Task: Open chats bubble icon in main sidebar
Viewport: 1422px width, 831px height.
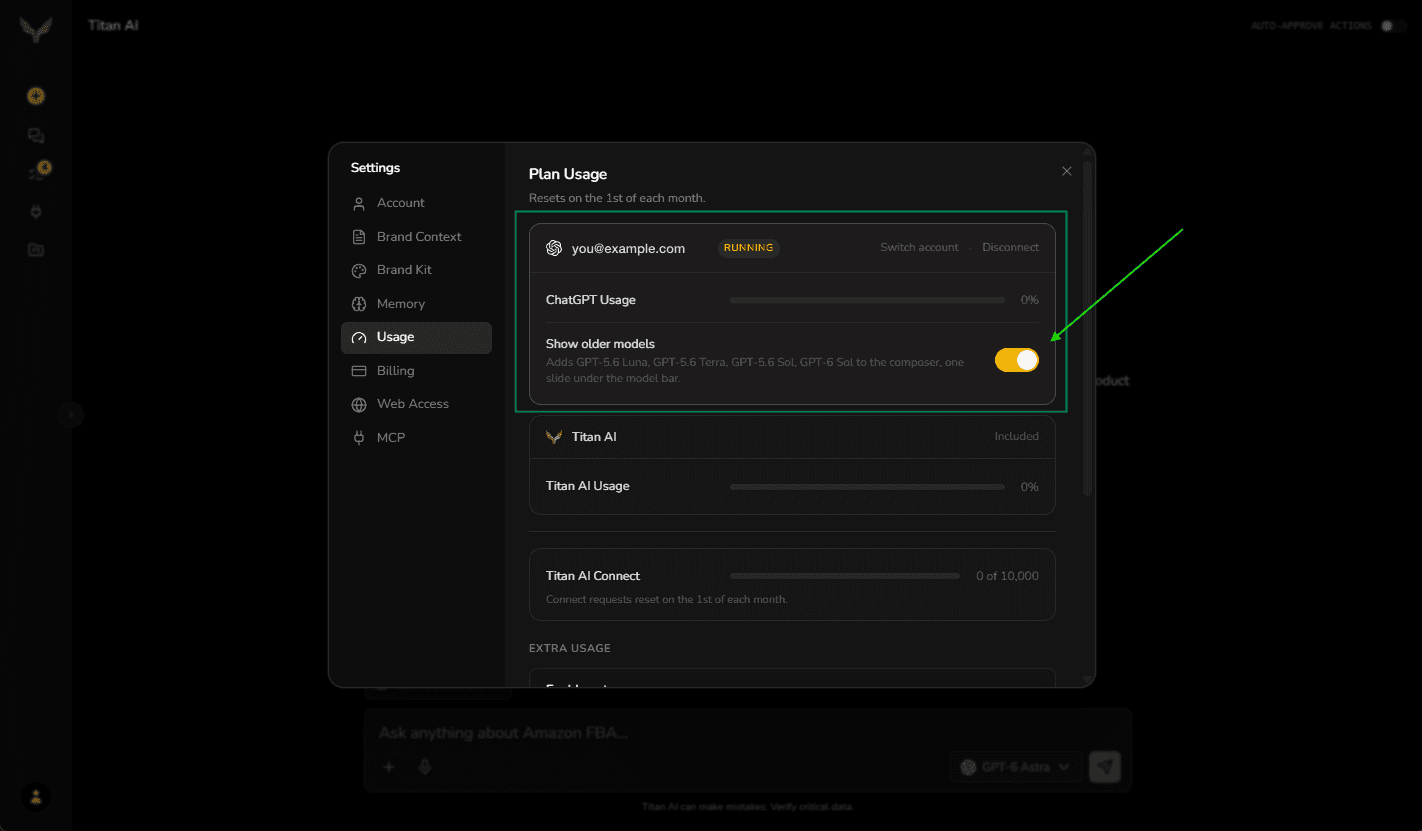Action: (36, 136)
